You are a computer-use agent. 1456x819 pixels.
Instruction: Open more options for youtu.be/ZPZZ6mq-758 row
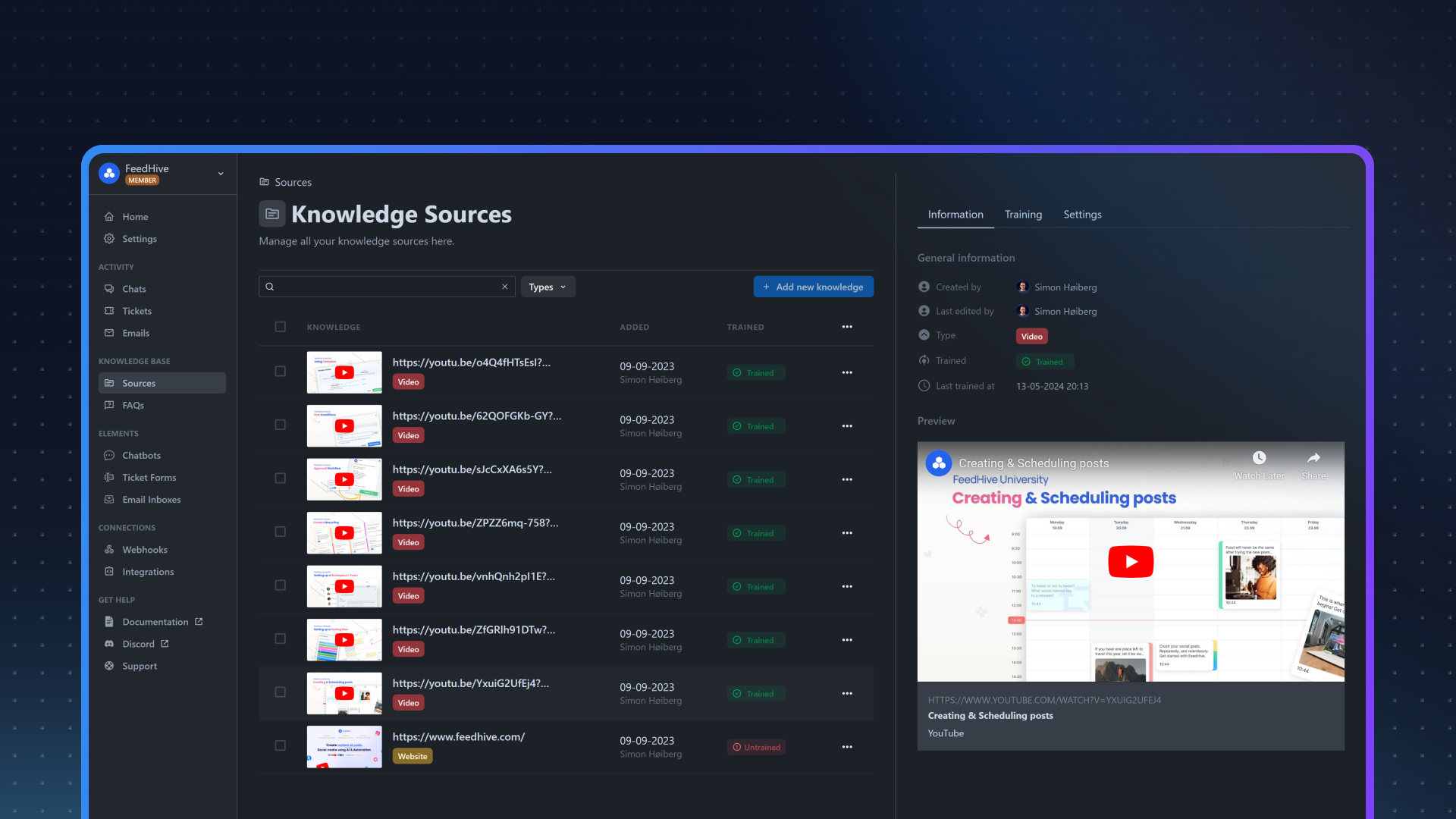pyautogui.click(x=847, y=533)
